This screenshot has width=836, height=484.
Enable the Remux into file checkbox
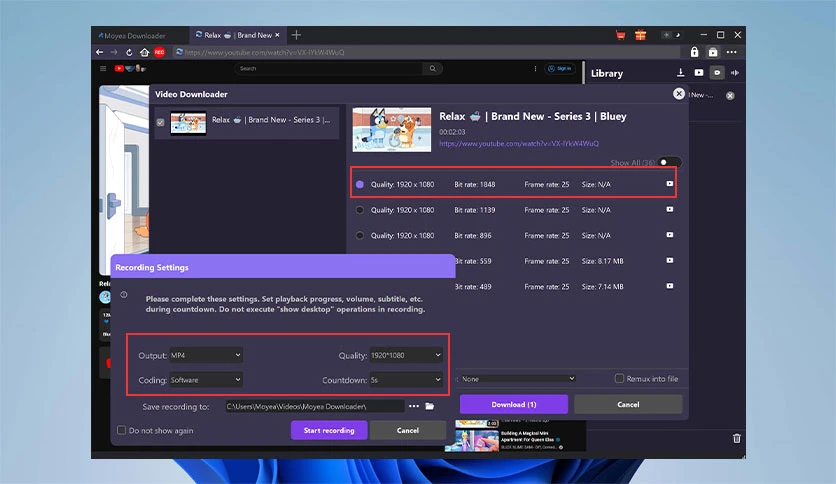(x=619, y=378)
